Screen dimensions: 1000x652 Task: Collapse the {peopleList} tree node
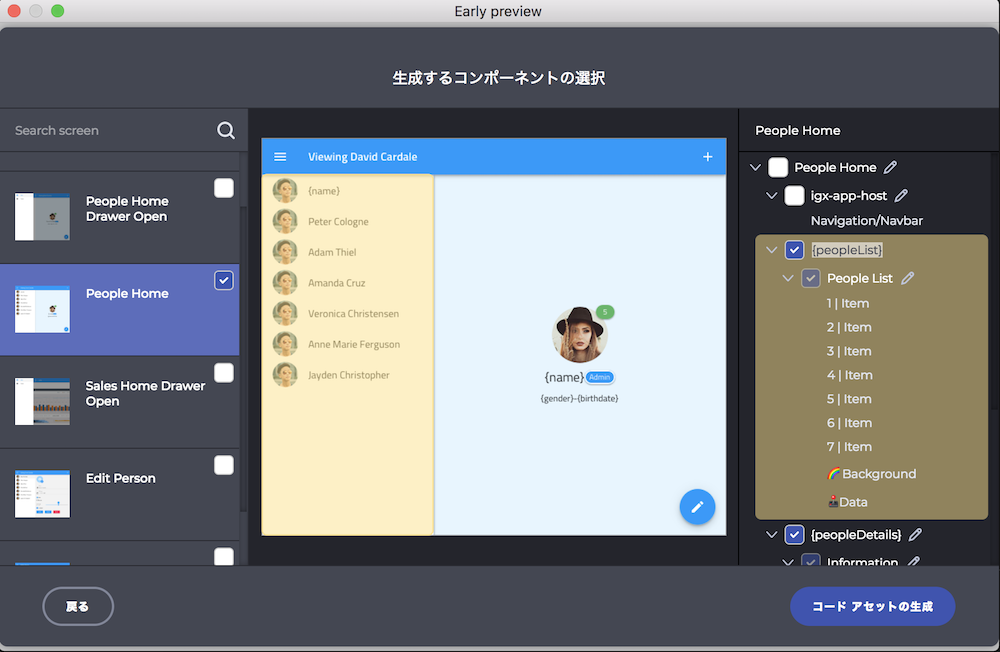tap(771, 250)
